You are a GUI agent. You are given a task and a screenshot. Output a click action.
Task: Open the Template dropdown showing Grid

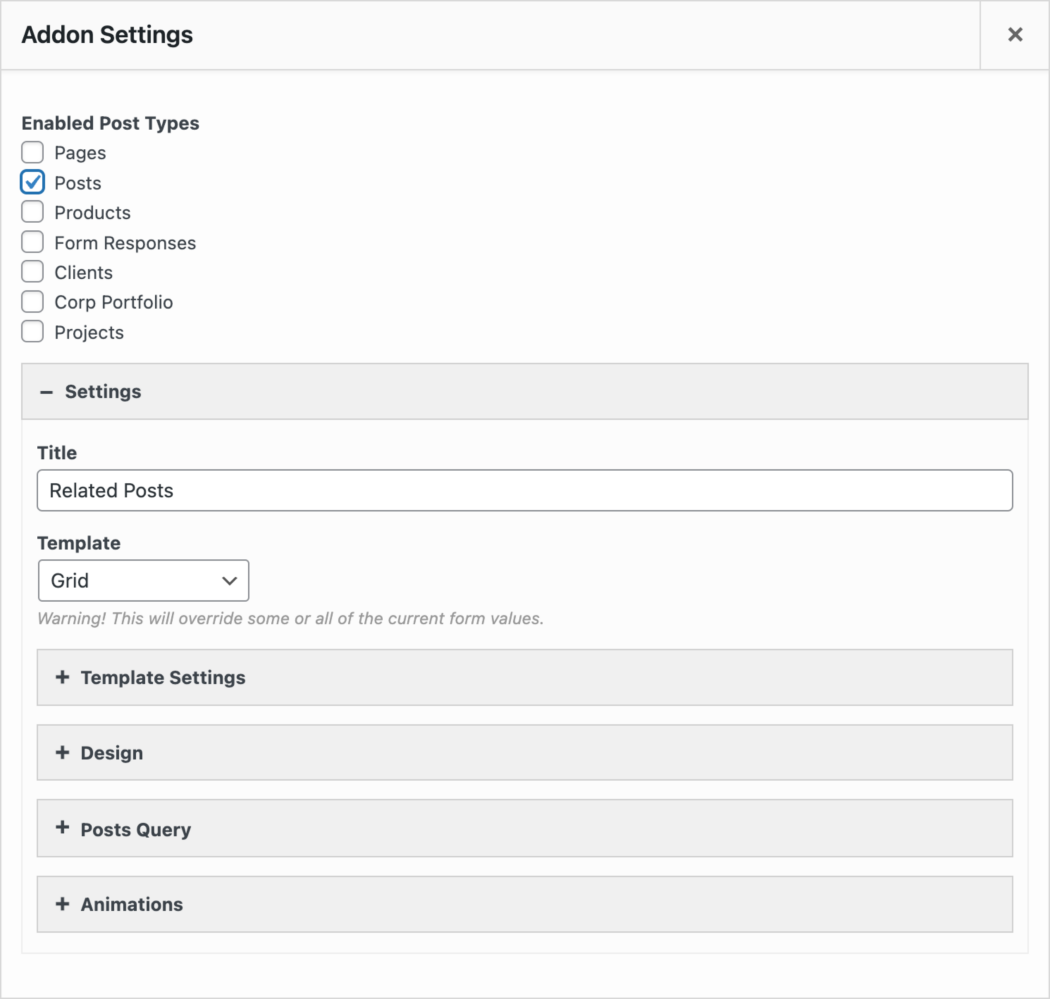coord(143,580)
